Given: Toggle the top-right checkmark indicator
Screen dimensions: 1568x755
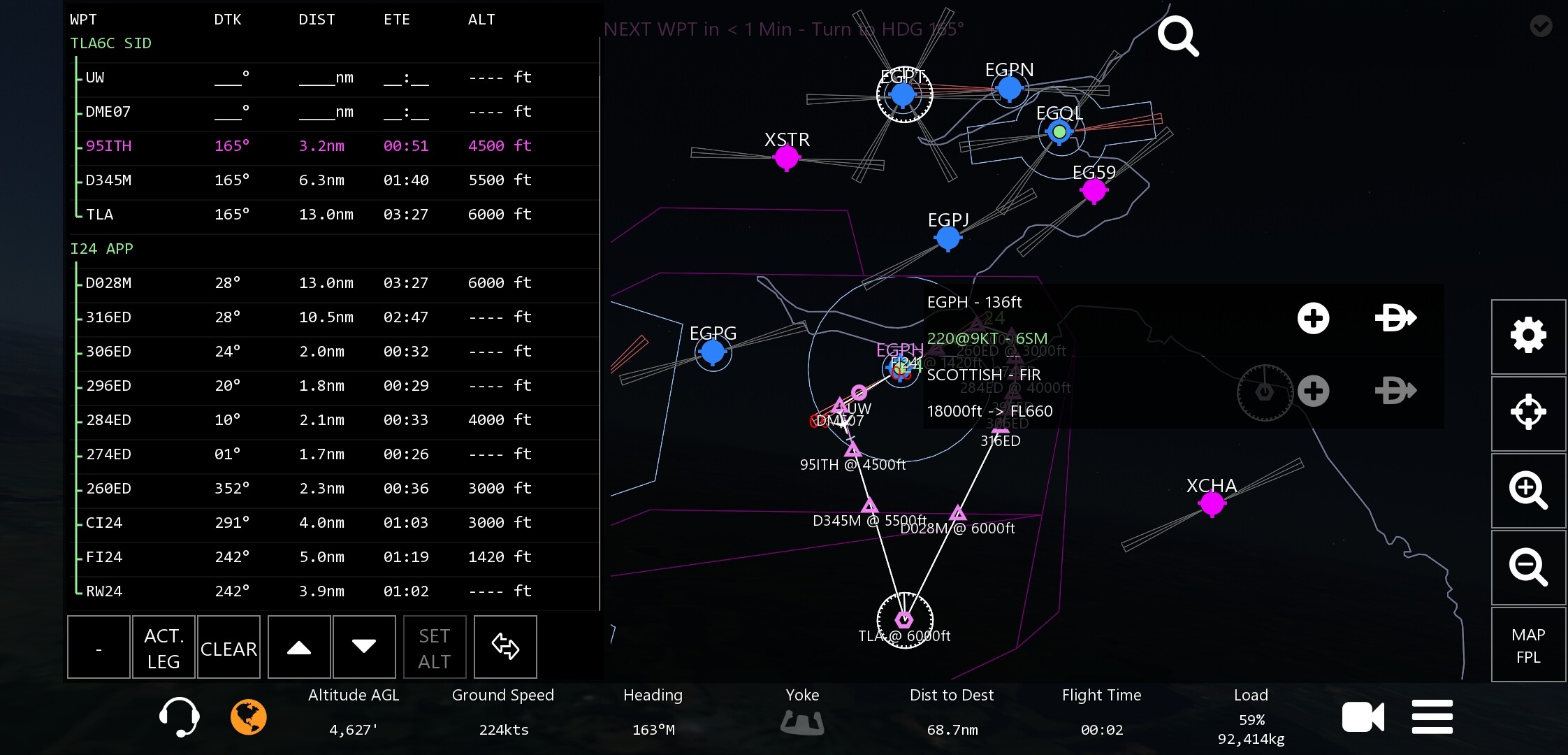Looking at the screenshot, I should [x=1541, y=27].
